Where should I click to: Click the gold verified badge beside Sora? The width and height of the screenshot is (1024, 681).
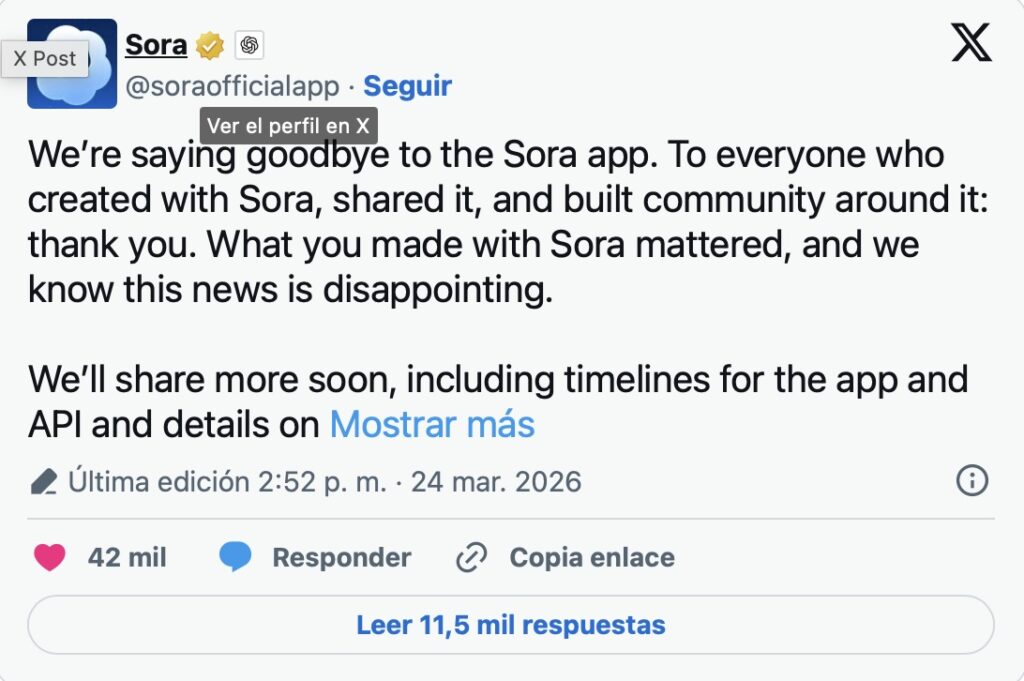tap(209, 44)
